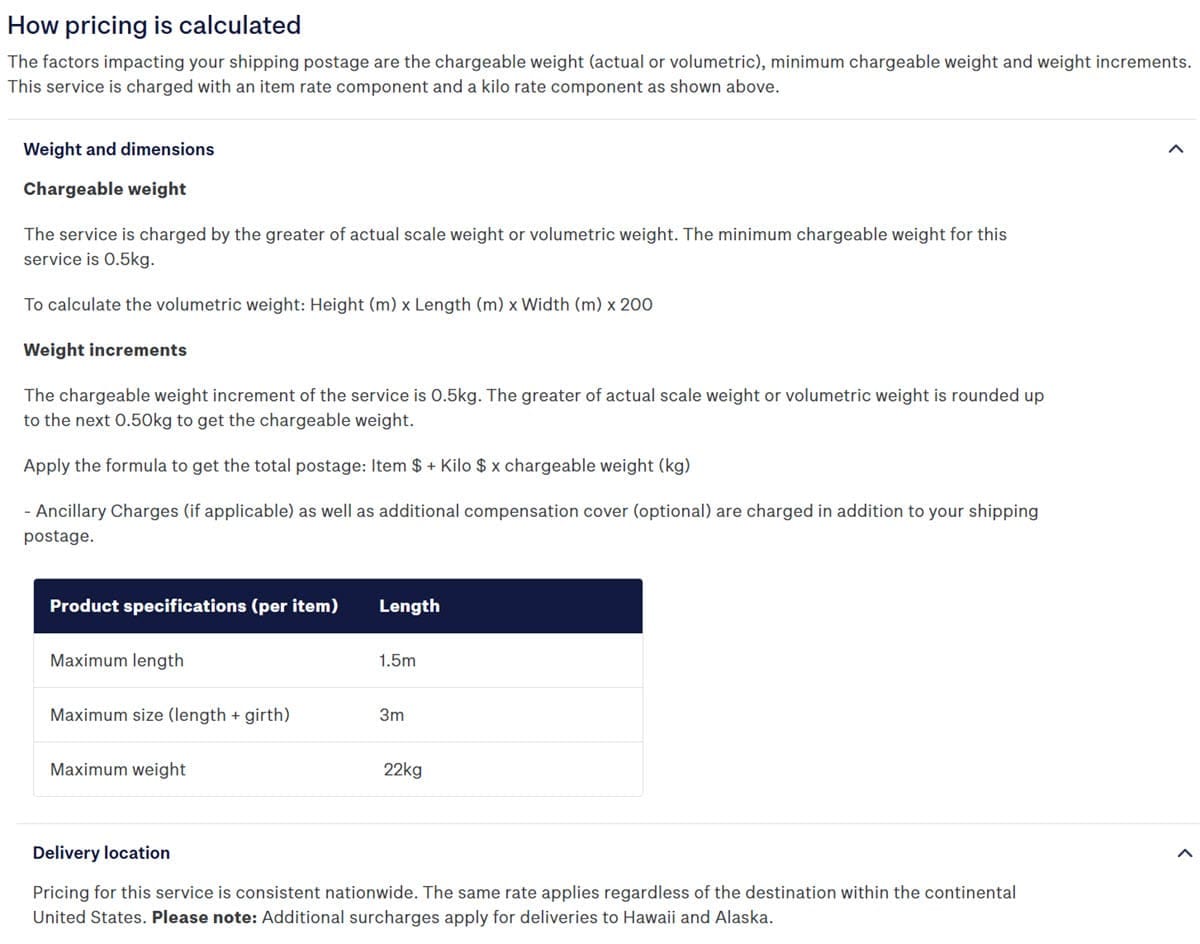Screen dimensions: 1200x944
Task: Collapse the Weight and dimensions chevron arrow
Action: point(1175,150)
